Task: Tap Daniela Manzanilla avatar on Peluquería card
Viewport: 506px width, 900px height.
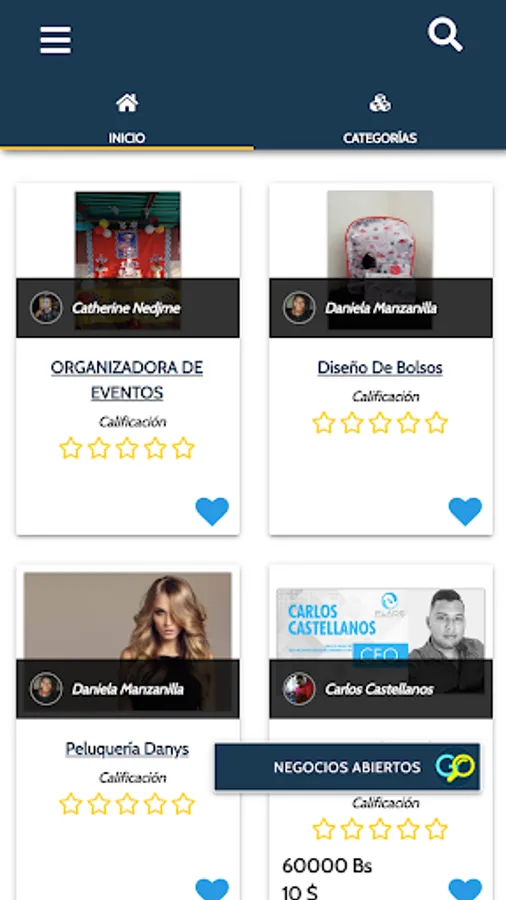Action: [46, 689]
